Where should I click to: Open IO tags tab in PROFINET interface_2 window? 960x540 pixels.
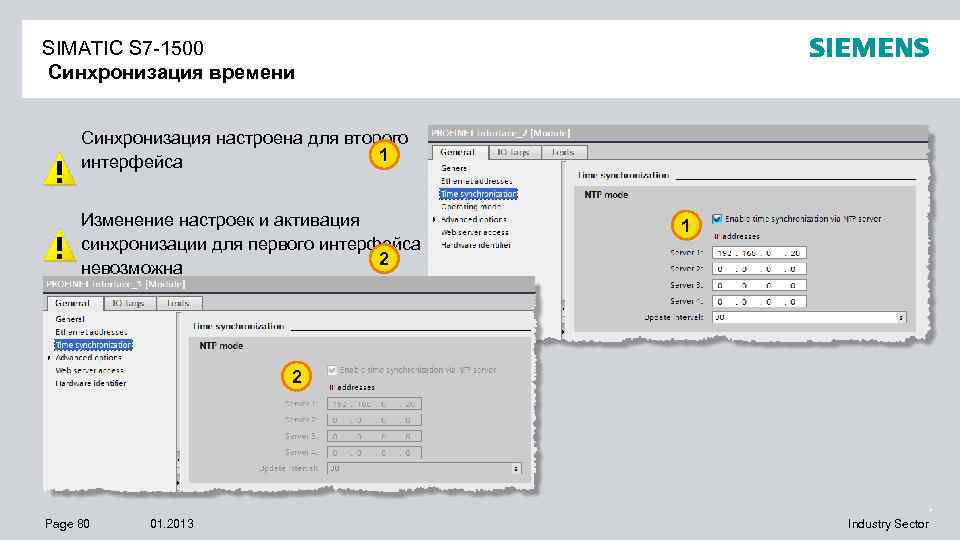click(514, 152)
